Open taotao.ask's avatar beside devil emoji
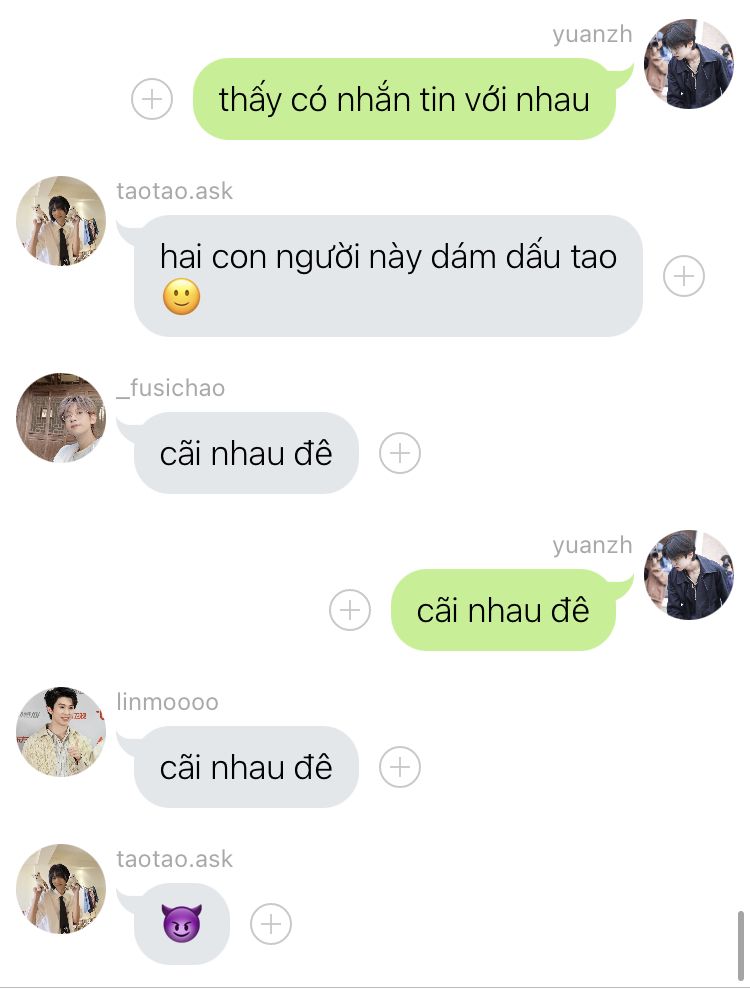This screenshot has width=750, height=990. click(61, 889)
